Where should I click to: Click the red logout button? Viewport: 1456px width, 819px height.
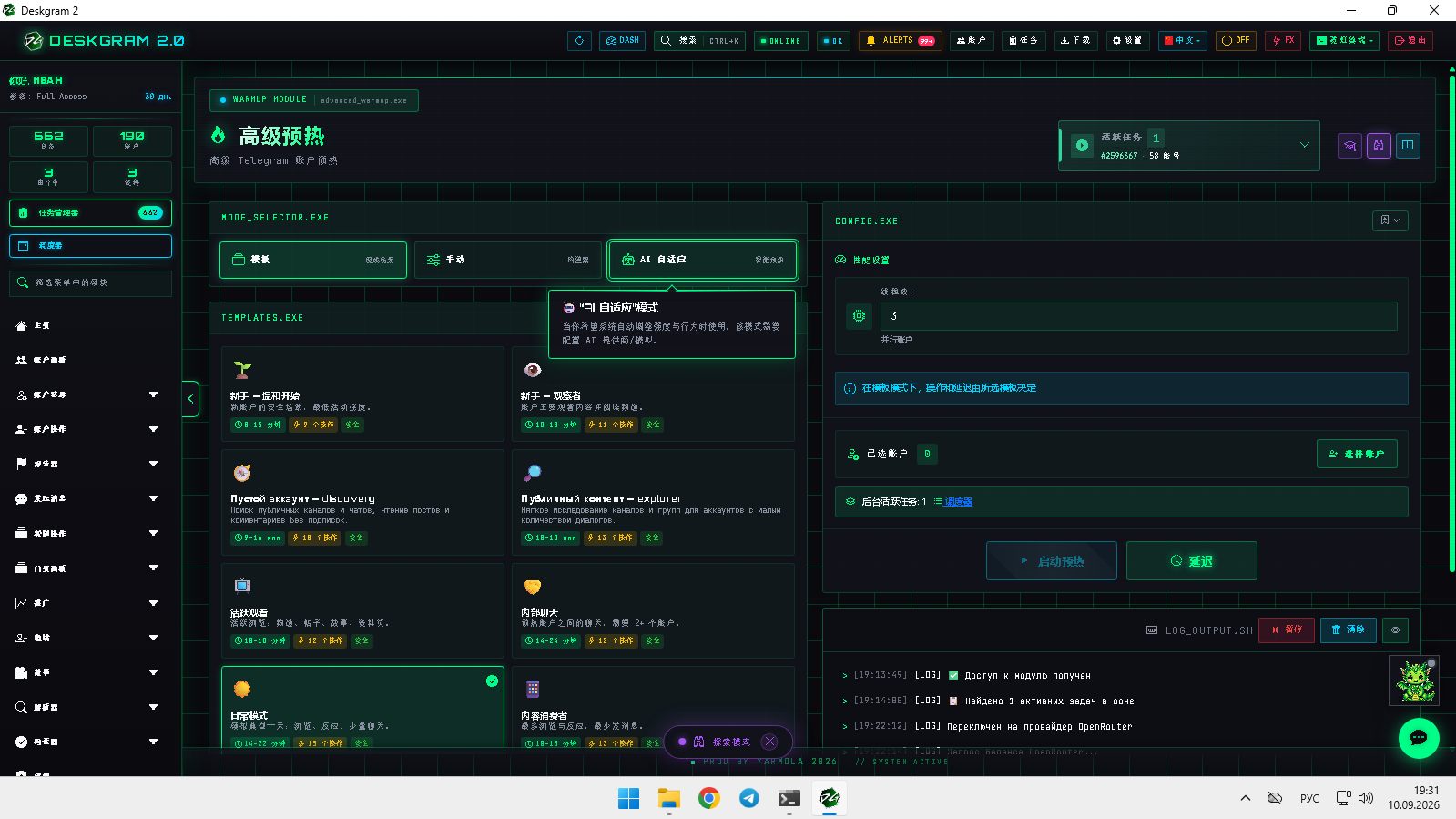click(1410, 40)
